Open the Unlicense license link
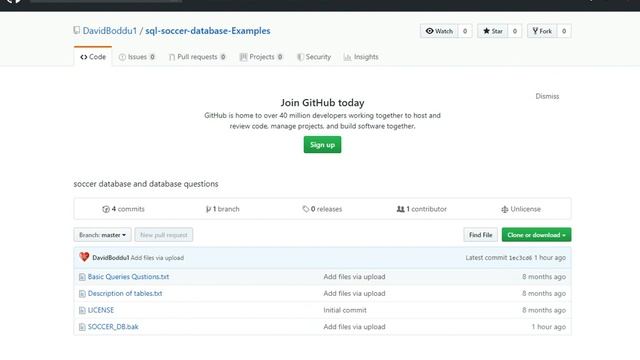The height and width of the screenshot is (360, 640). 521,209
